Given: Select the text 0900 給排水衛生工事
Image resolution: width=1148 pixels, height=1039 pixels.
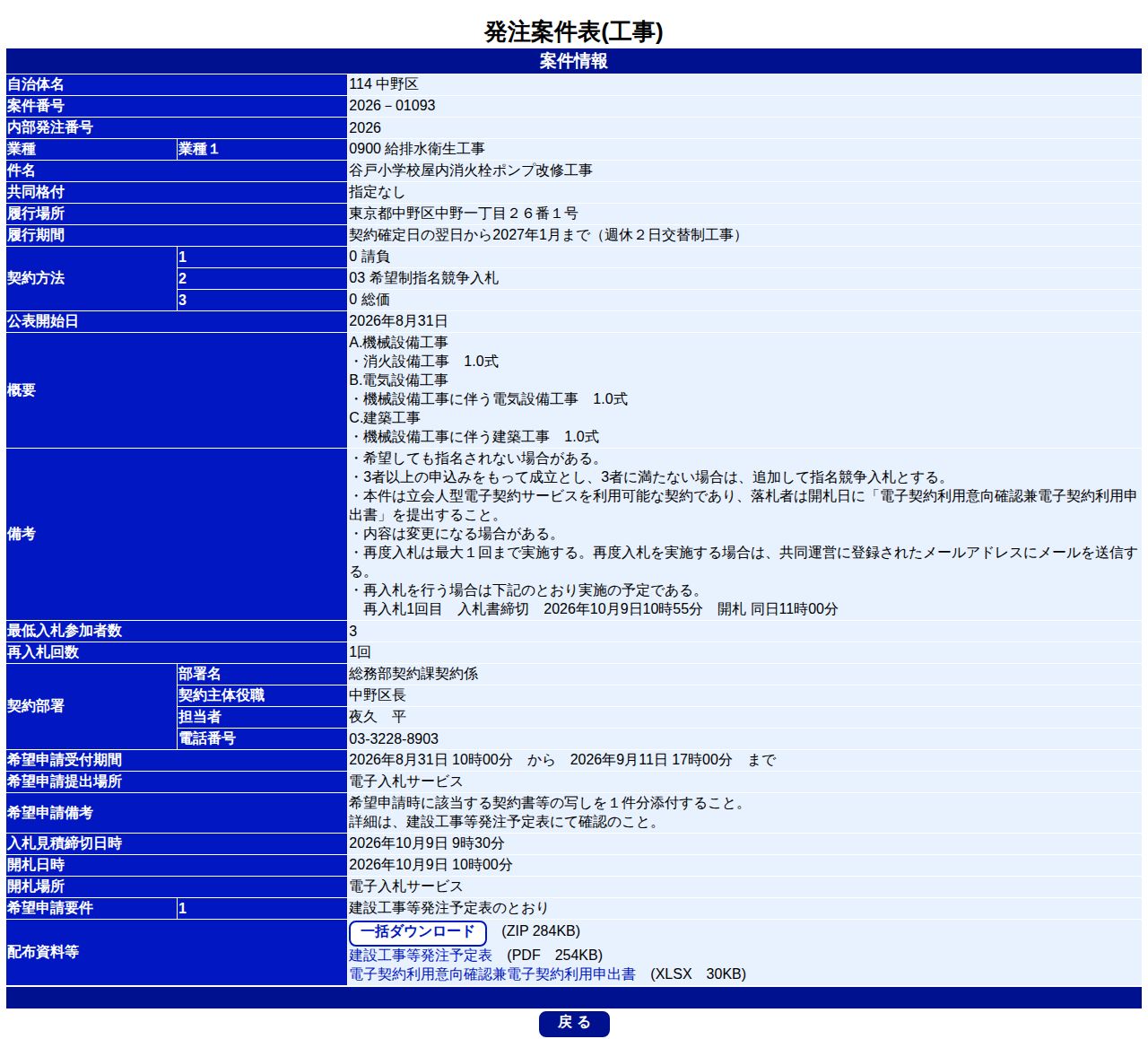Looking at the screenshot, I should click(417, 149).
